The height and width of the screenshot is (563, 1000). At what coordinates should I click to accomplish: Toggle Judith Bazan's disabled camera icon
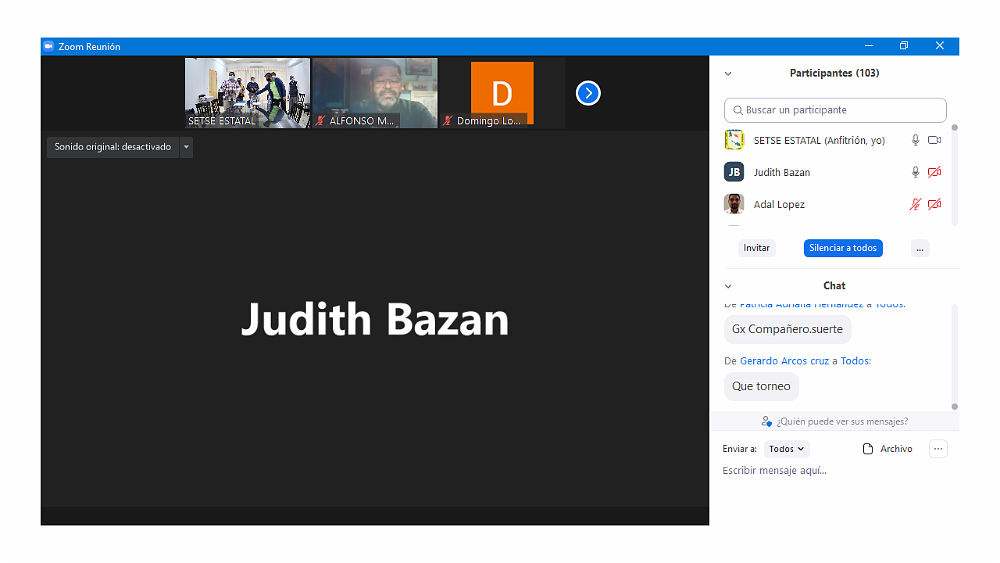click(935, 172)
